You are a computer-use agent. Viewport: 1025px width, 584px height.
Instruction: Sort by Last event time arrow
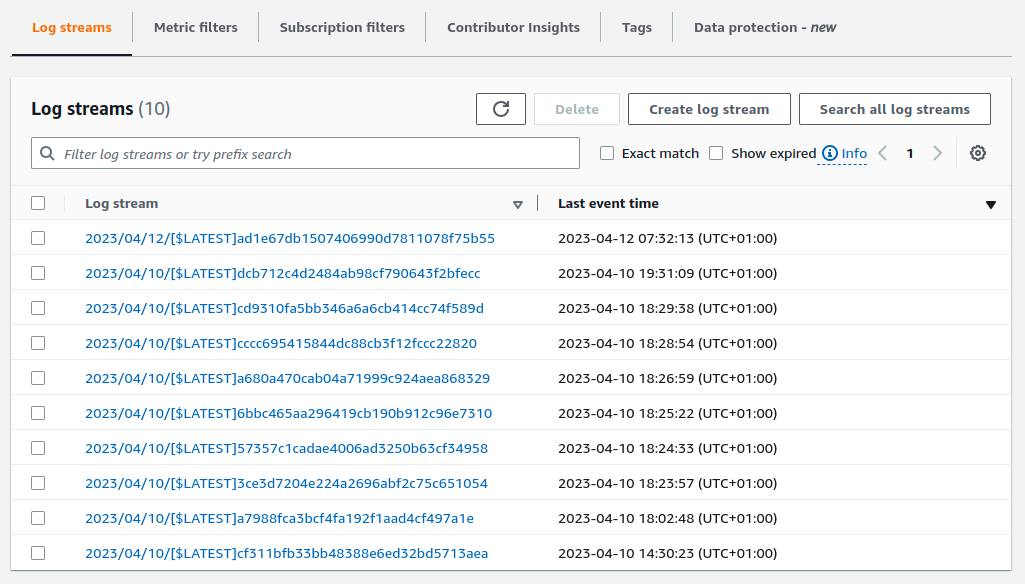990,204
